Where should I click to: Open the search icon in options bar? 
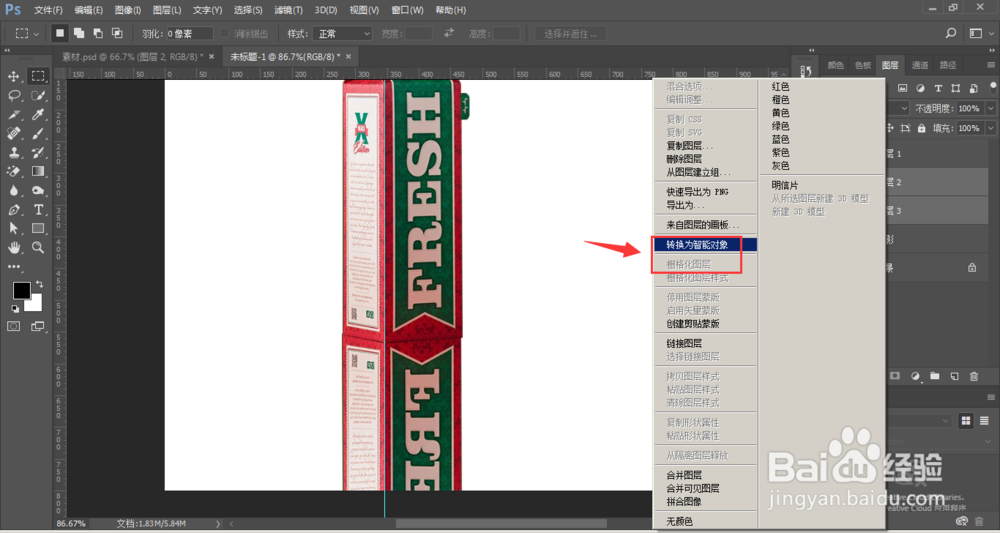pos(950,33)
